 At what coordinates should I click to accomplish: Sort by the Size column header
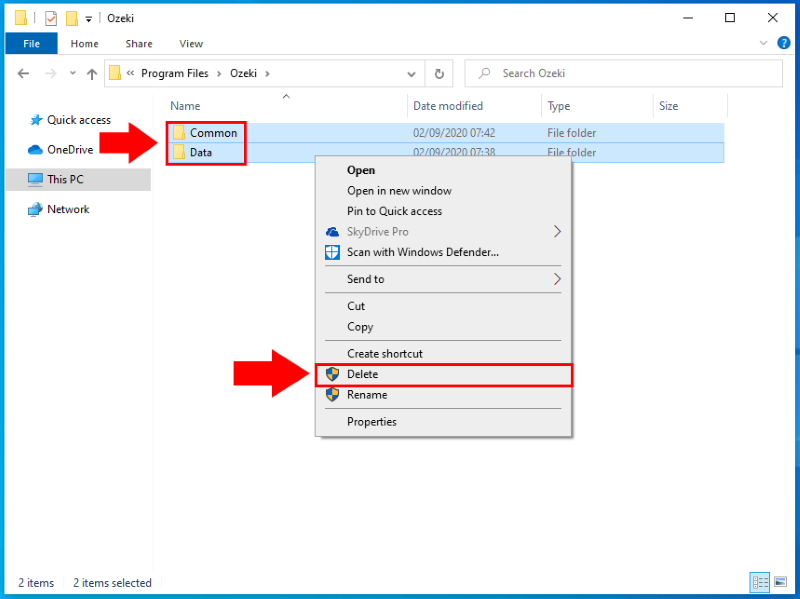(668, 106)
